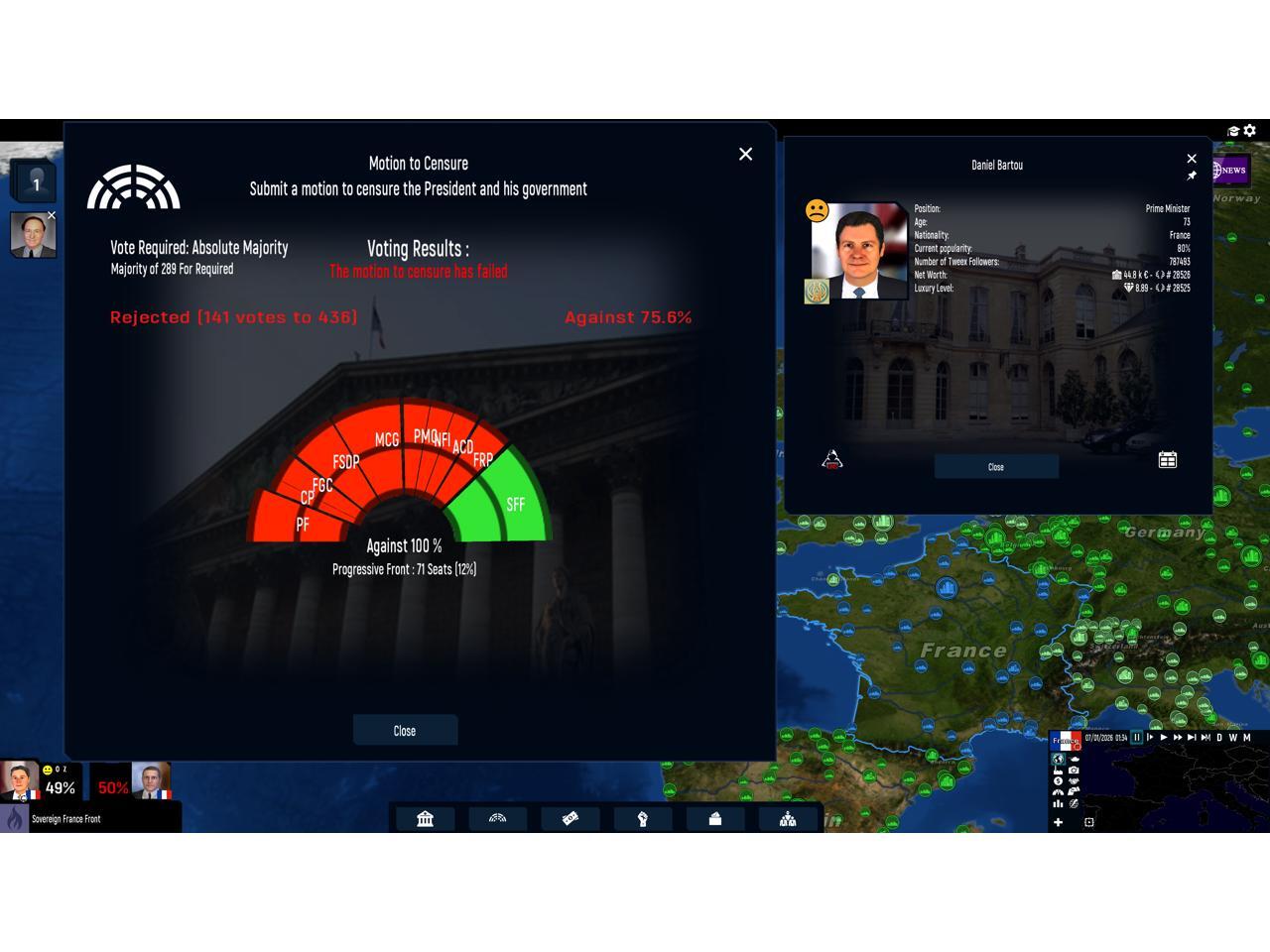This screenshot has width=1270, height=952.
Task: Open the parliament hemicycle icon in bottom bar
Action: [498, 818]
